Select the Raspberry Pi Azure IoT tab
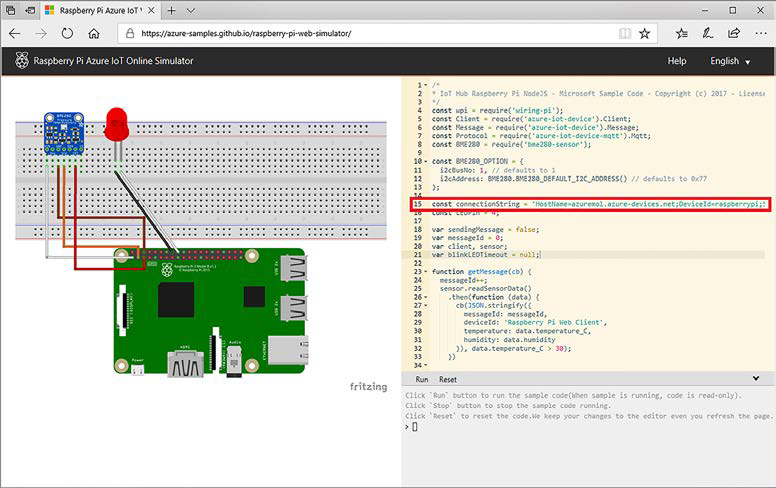This screenshot has width=776, height=488. click(100, 10)
